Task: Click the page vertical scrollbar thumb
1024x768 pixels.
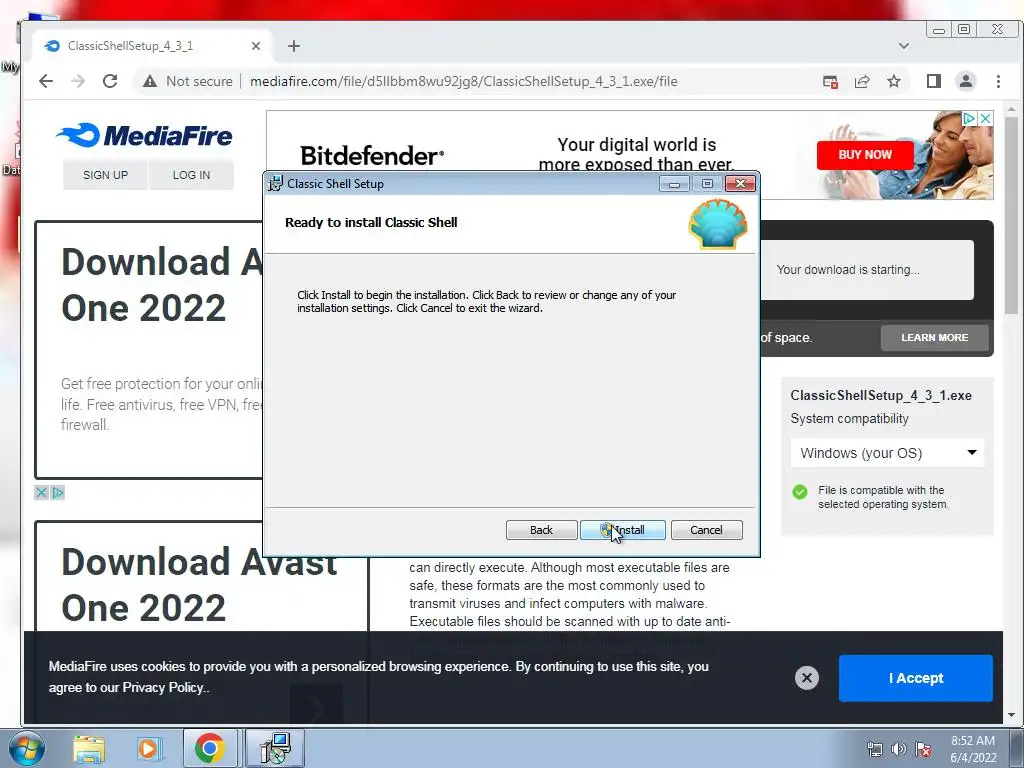Action: pos(1011,216)
